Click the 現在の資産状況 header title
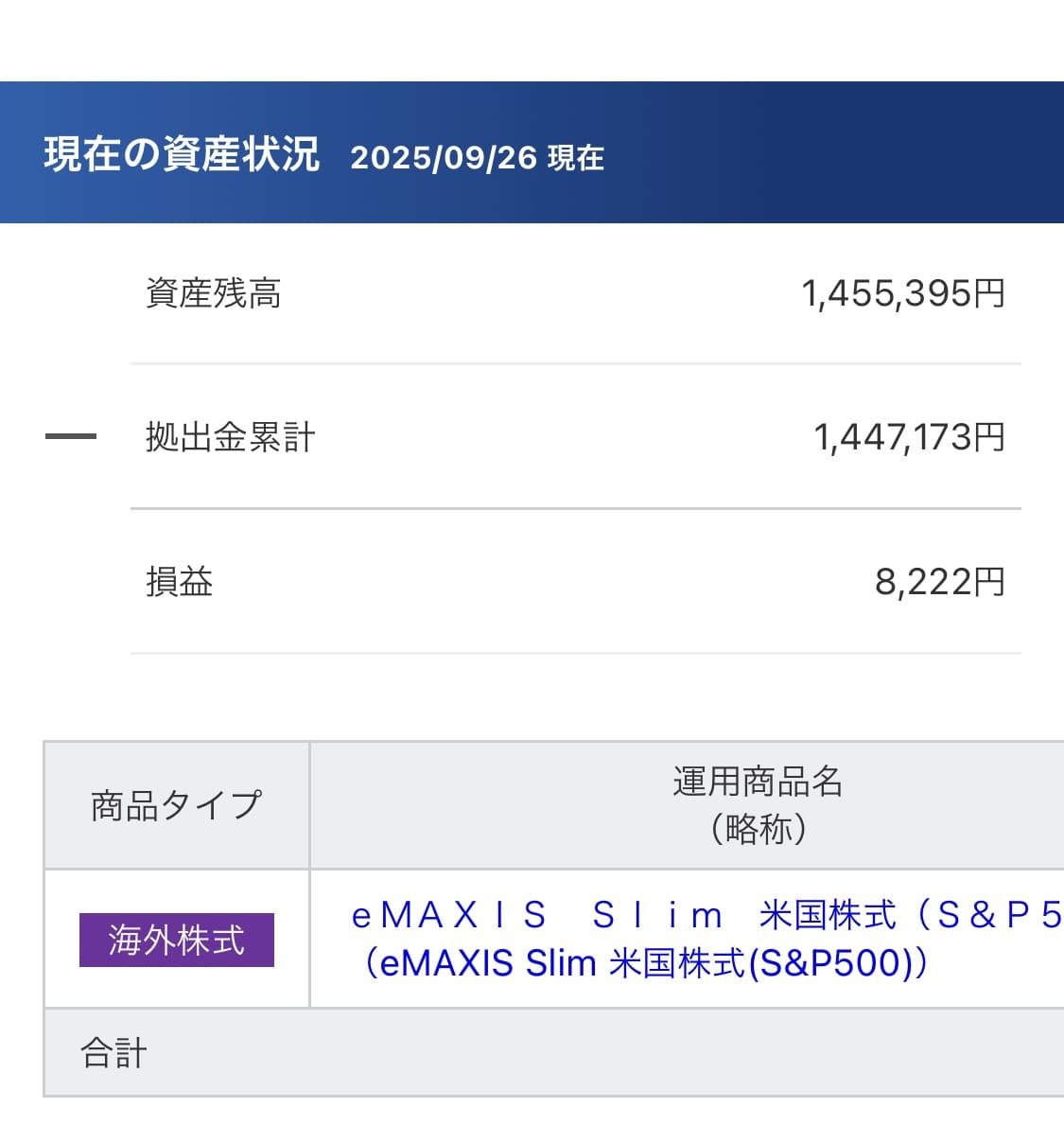 click(x=182, y=154)
